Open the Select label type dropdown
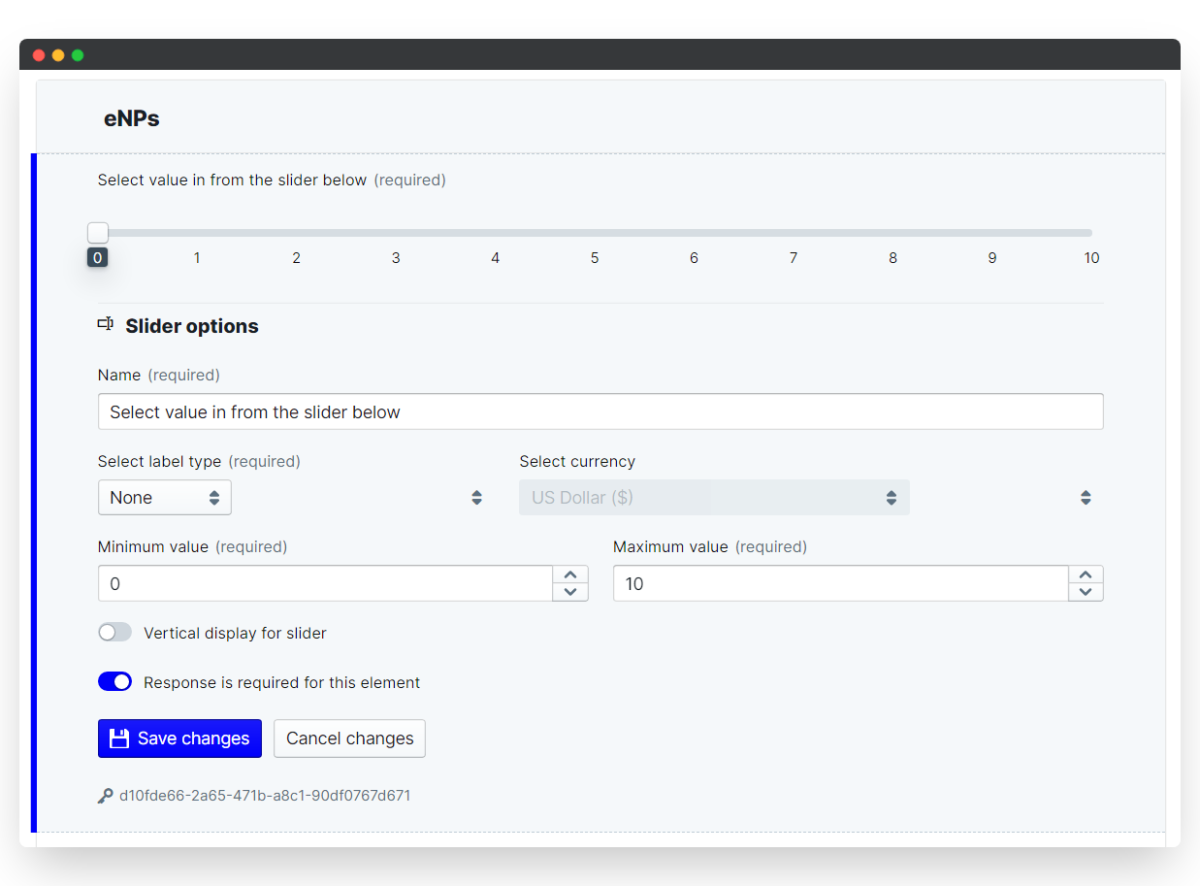 pyautogui.click(x=165, y=497)
